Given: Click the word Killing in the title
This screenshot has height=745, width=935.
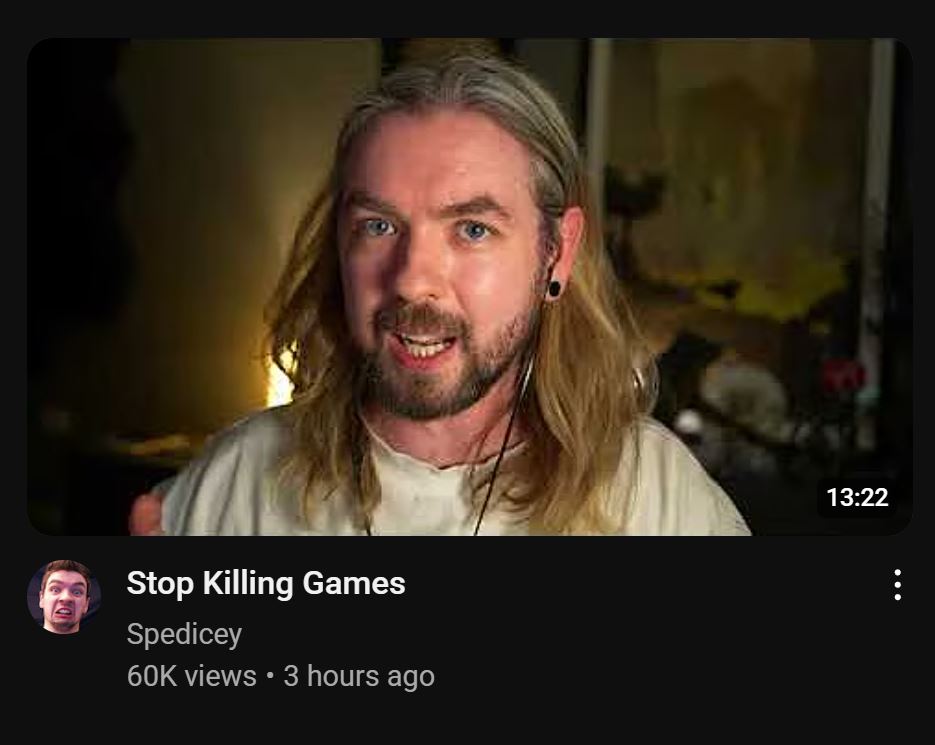Looking at the screenshot, I should pyautogui.click(x=247, y=583).
